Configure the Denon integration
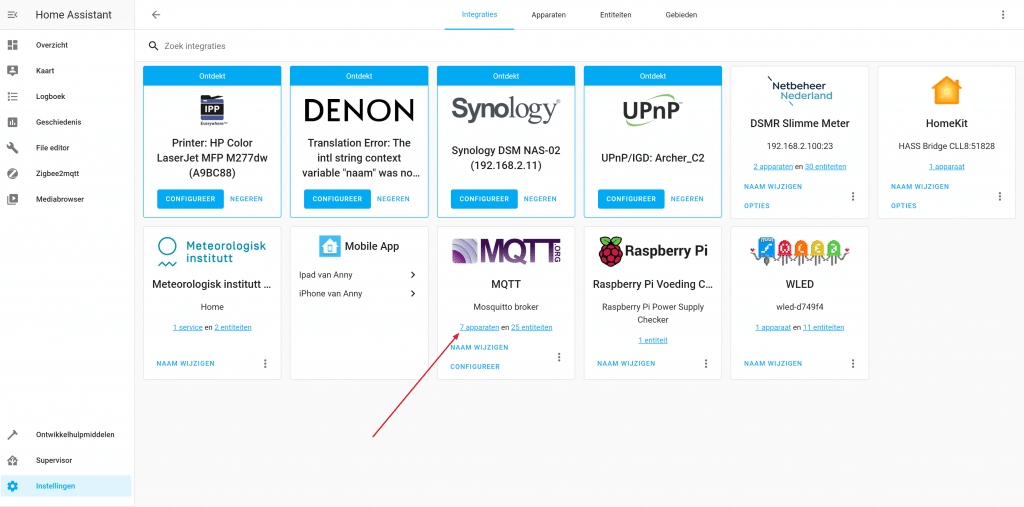 337,199
